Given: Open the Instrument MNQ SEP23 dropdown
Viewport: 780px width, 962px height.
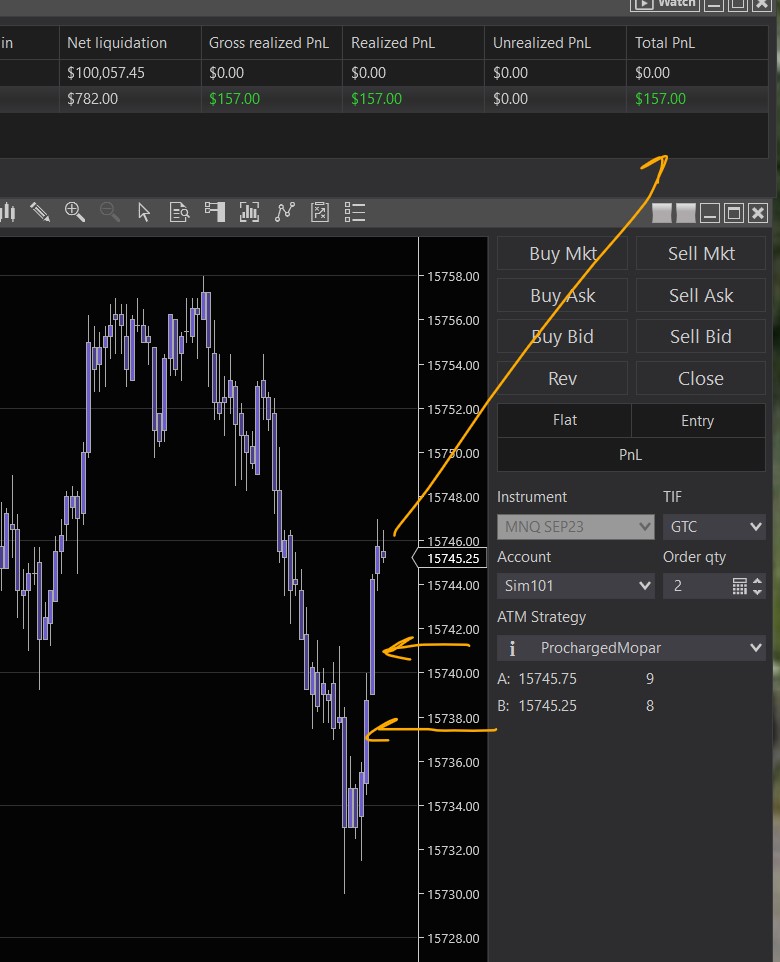Looking at the screenshot, I should [x=576, y=526].
